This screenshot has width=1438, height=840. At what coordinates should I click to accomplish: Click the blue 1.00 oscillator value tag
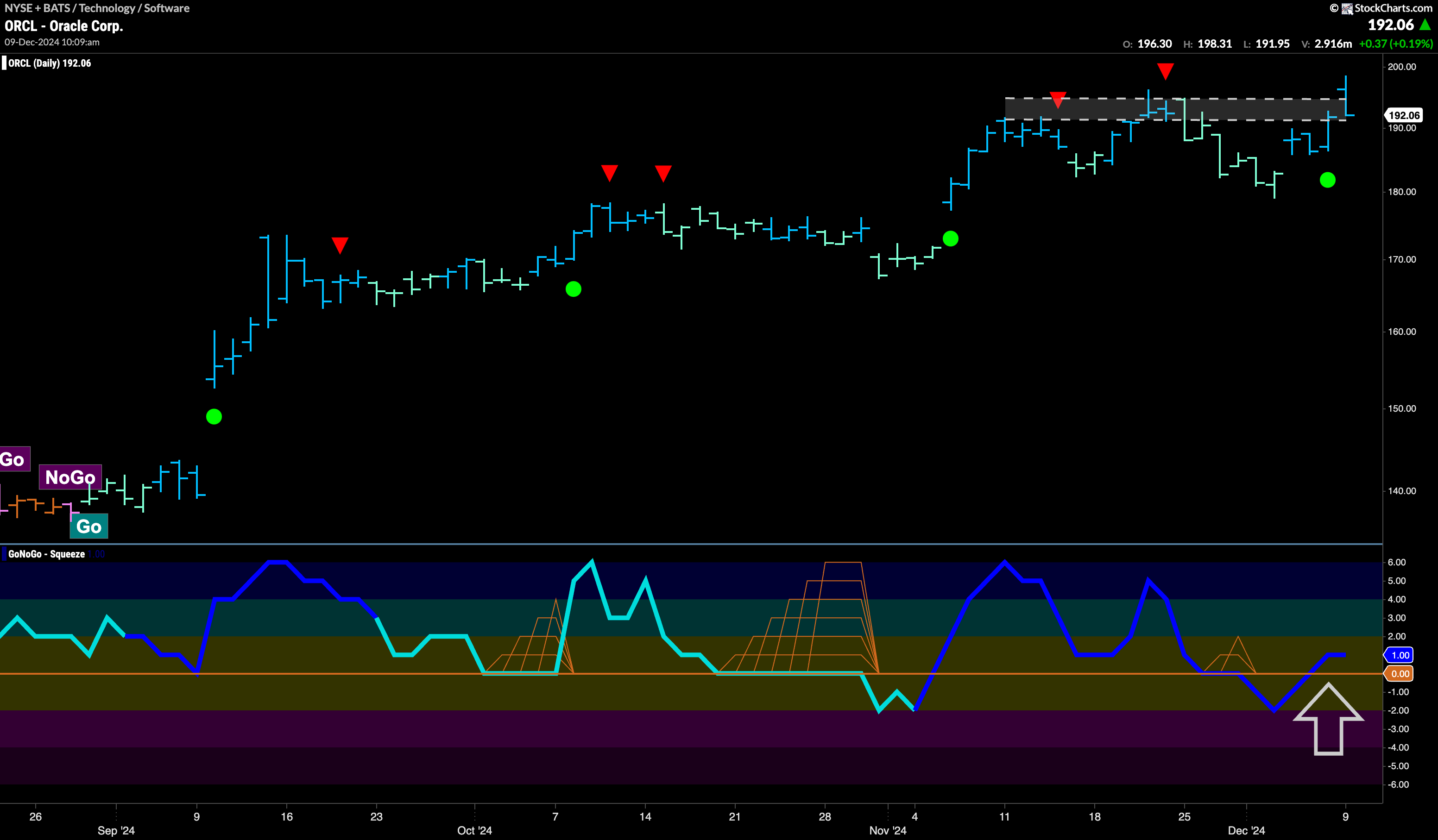(1399, 655)
